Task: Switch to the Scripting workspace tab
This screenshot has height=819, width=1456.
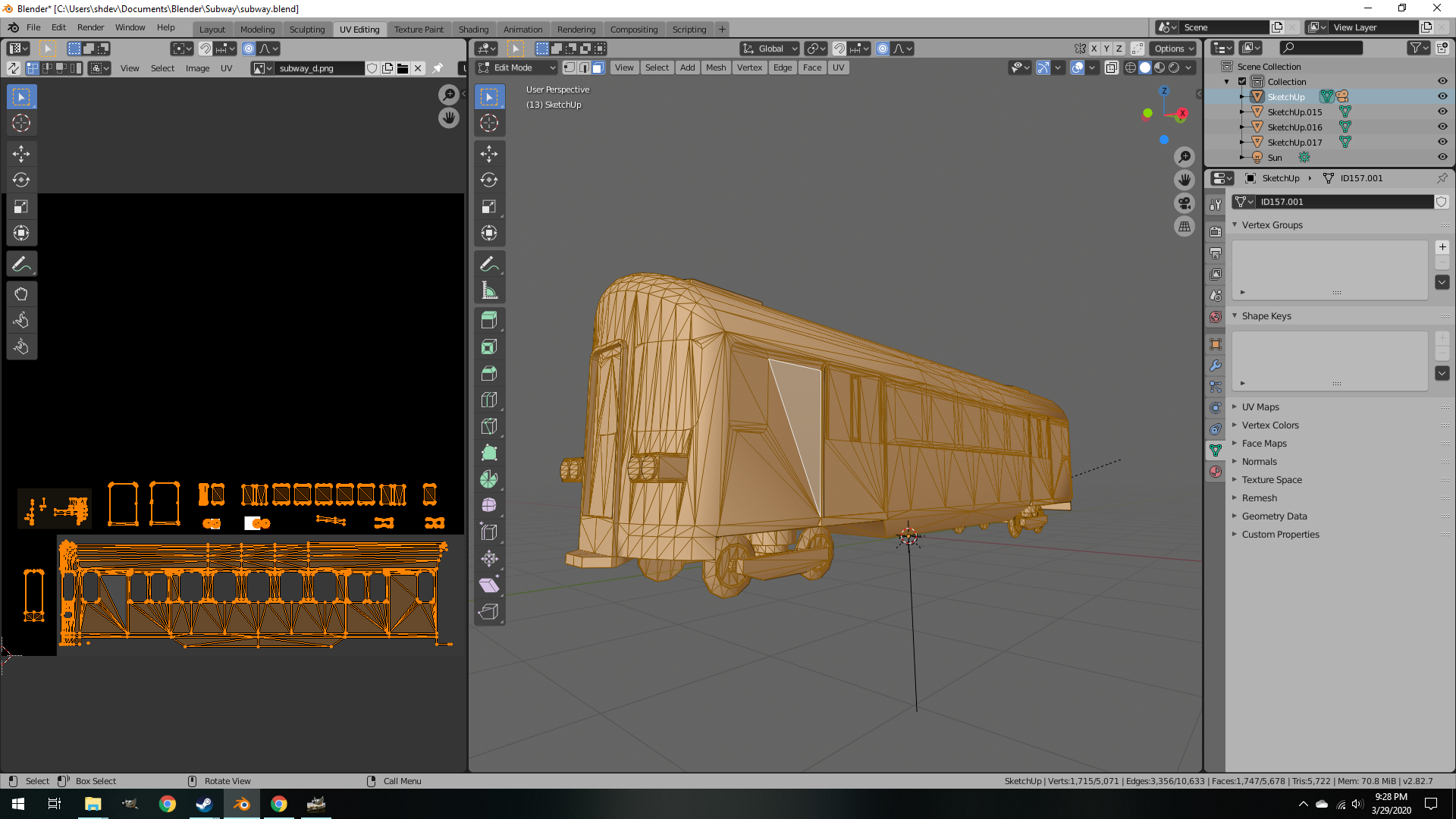Action: coord(689,30)
